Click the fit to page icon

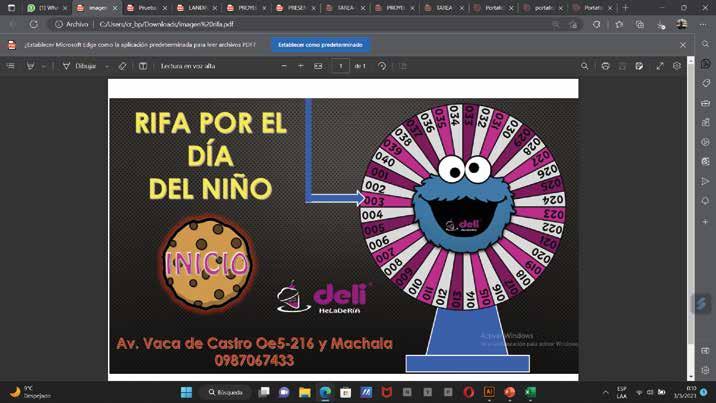(318, 66)
